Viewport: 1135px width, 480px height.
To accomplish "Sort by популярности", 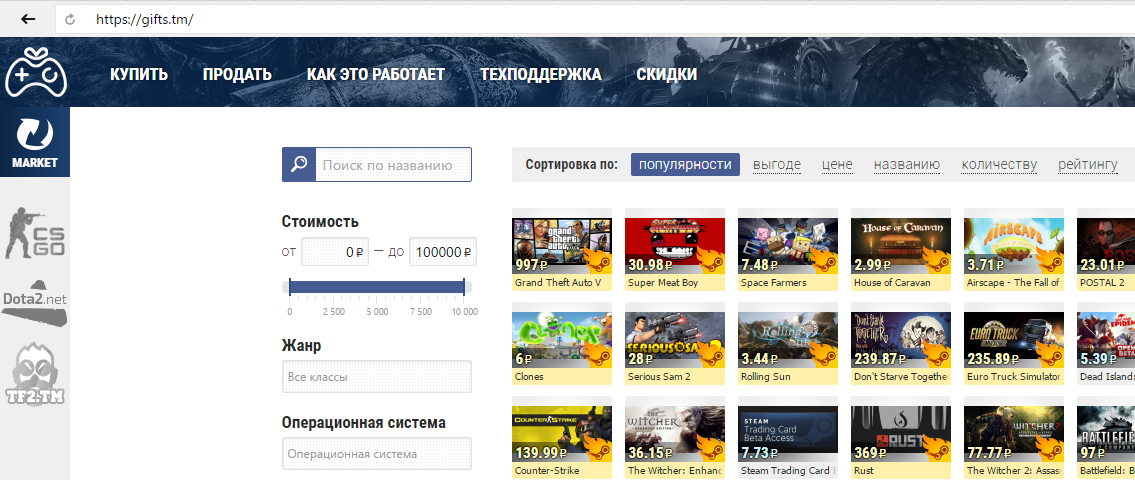I will pyautogui.click(x=685, y=164).
